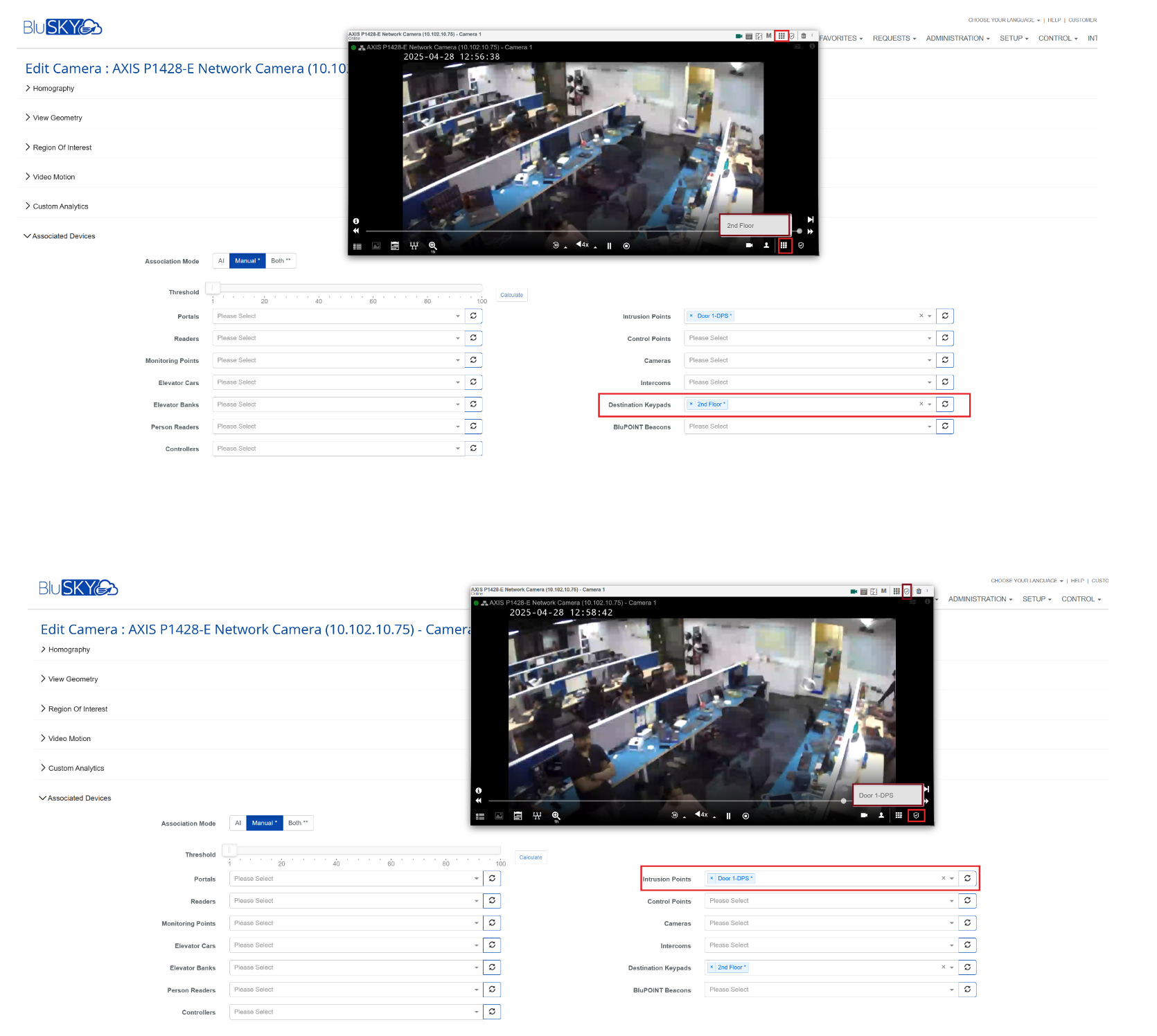Click the Calculate button
Screen dimensions: 1157x1036
point(511,294)
